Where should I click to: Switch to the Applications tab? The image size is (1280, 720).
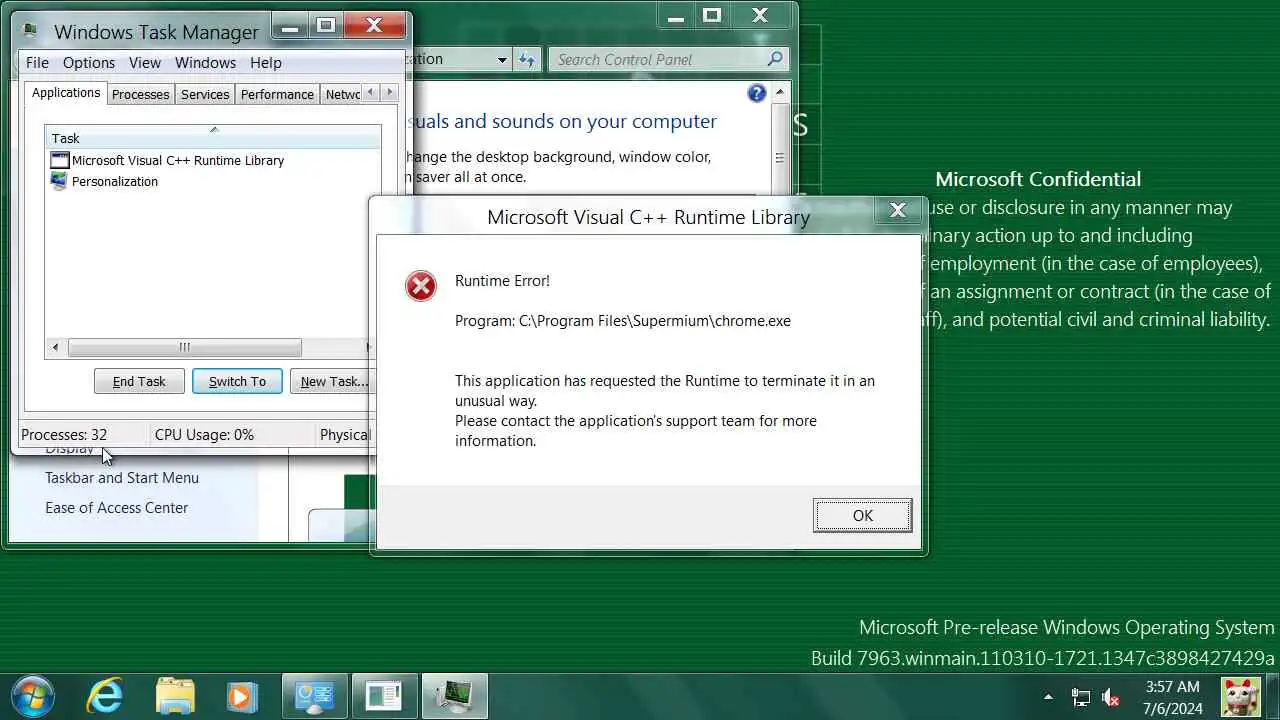(66, 93)
